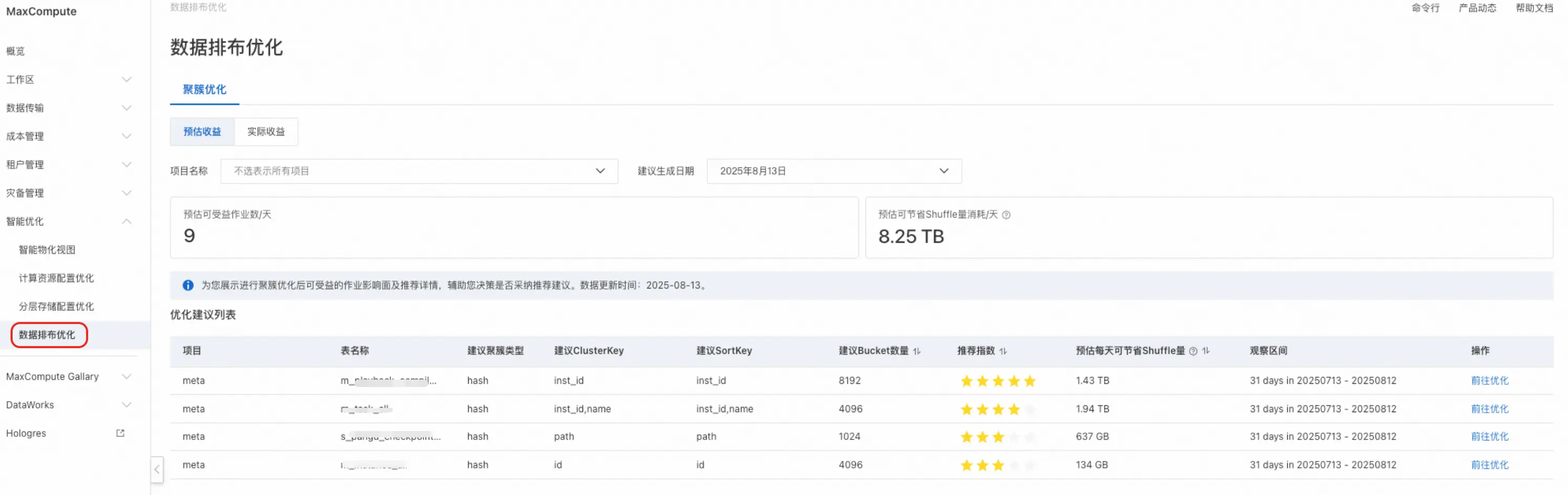The width and height of the screenshot is (1568, 495).
Task: Open 帮助文档 in top bar
Action: click(1534, 8)
